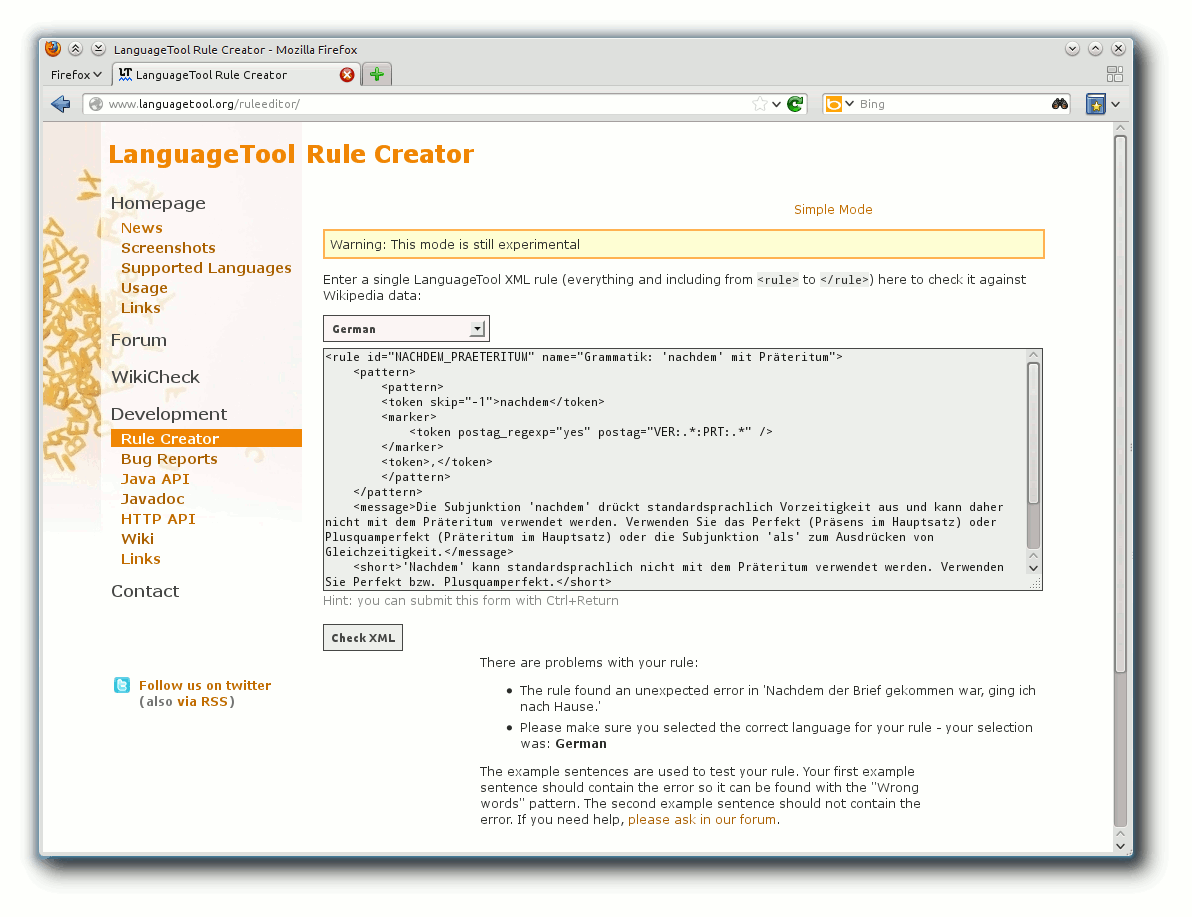
Task: Click the Bing search engine icon
Action: click(833, 104)
